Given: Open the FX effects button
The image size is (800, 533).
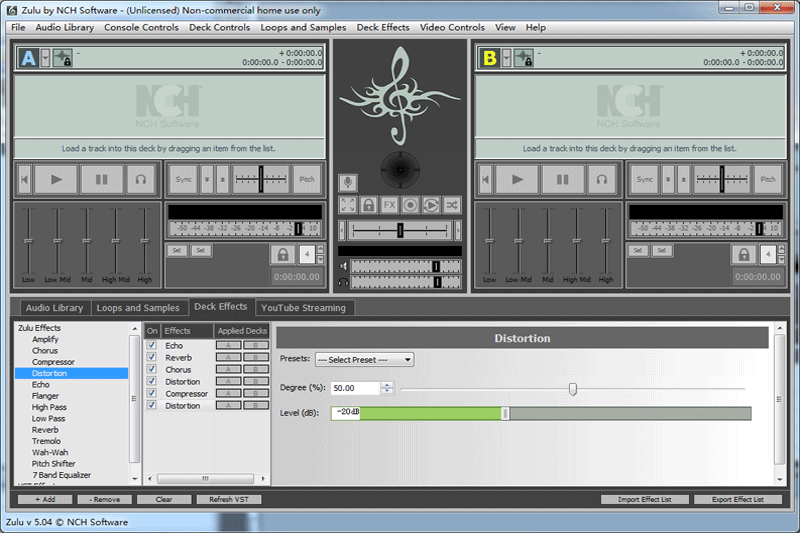Looking at the screenshot, I should [389, 205].
